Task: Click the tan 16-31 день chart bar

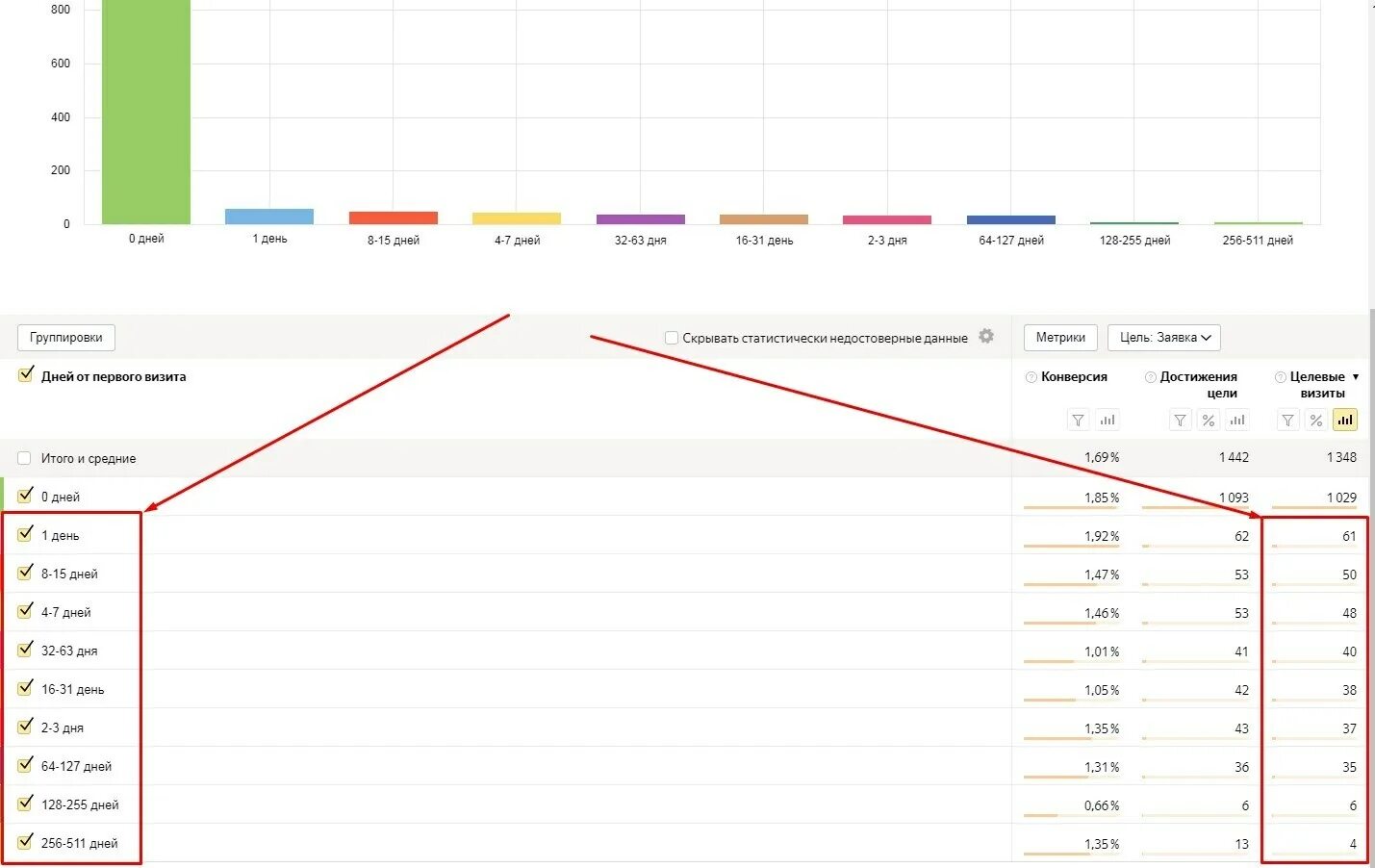Action: click(764, 219)
